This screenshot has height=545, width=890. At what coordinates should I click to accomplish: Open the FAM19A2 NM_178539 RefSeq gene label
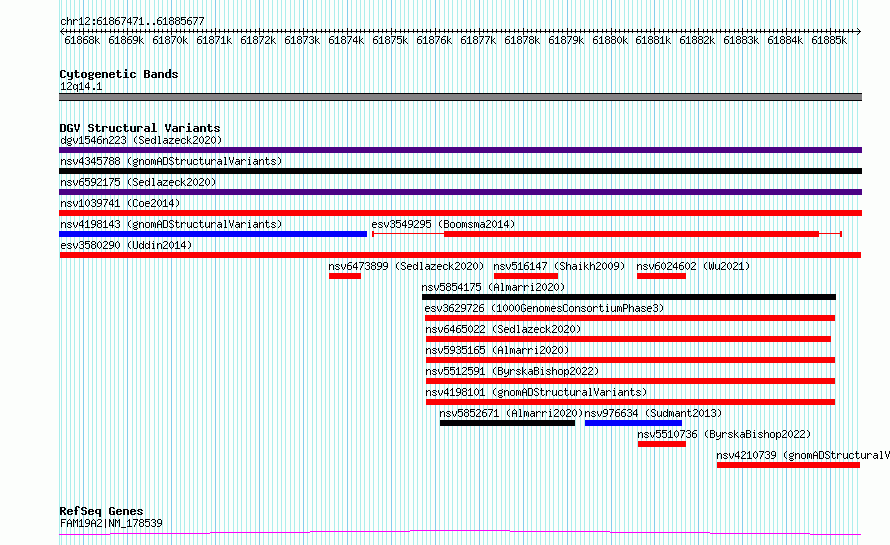tap(111, 523)
